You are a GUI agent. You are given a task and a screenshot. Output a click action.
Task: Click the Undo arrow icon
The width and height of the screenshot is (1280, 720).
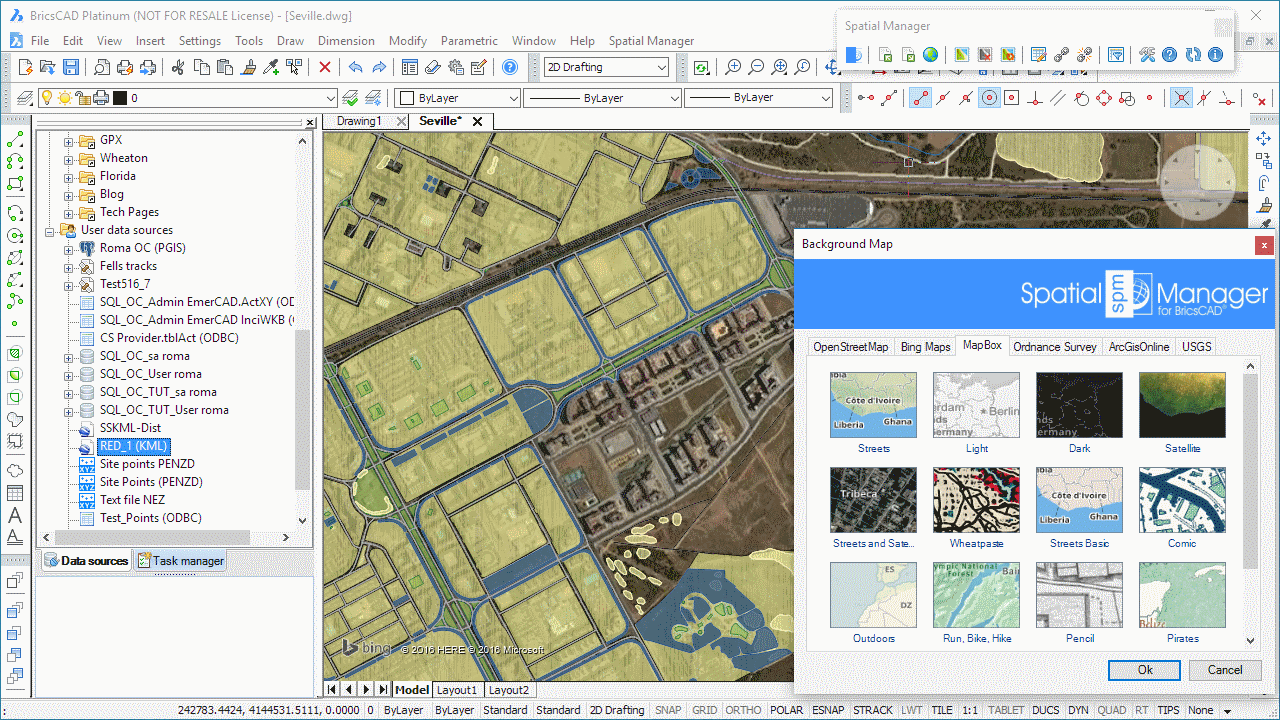click(355, 67)
